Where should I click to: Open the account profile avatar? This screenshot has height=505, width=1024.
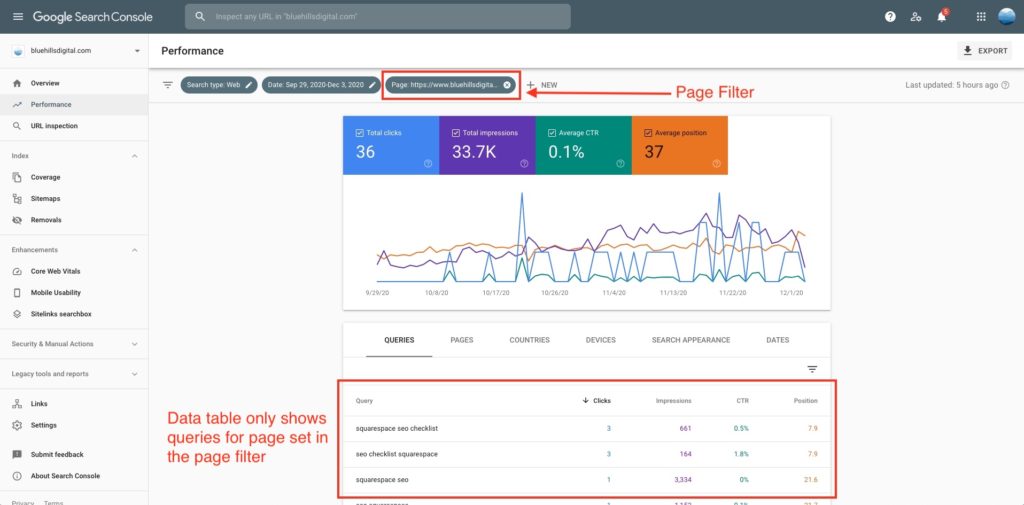point(1006,16)
